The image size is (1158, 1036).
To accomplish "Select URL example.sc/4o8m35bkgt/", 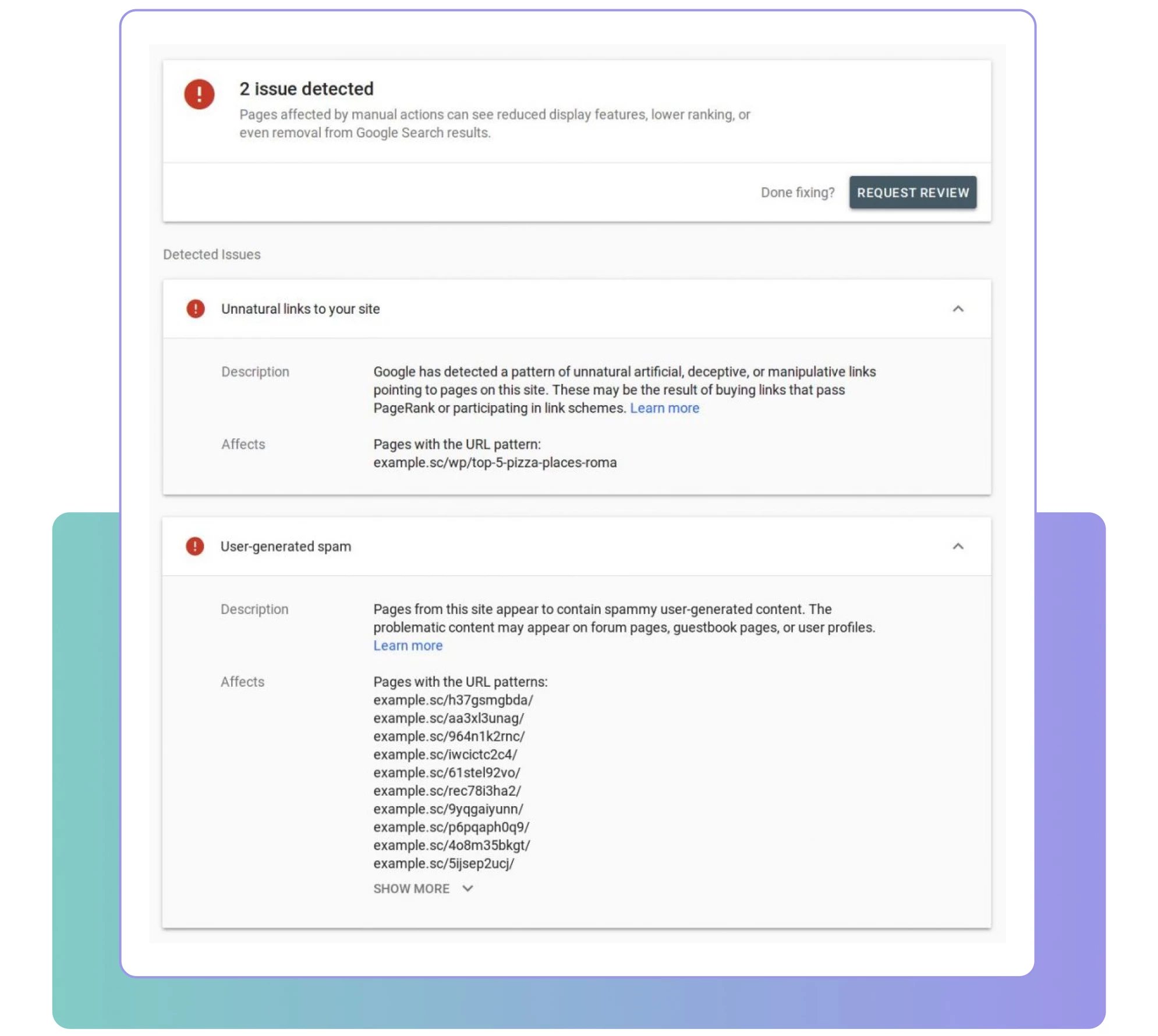I will [x=452, y=845].
